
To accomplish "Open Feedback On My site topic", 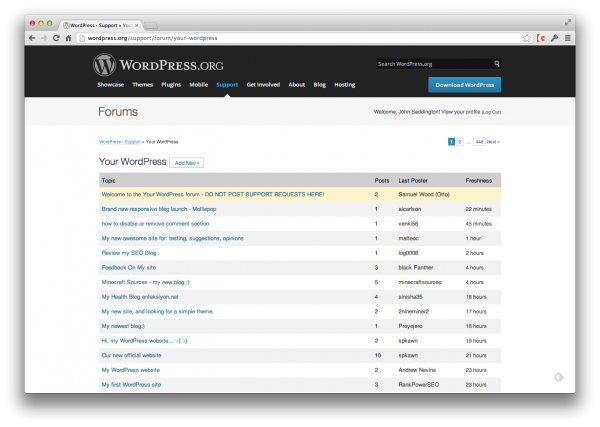I will point(129,267).
